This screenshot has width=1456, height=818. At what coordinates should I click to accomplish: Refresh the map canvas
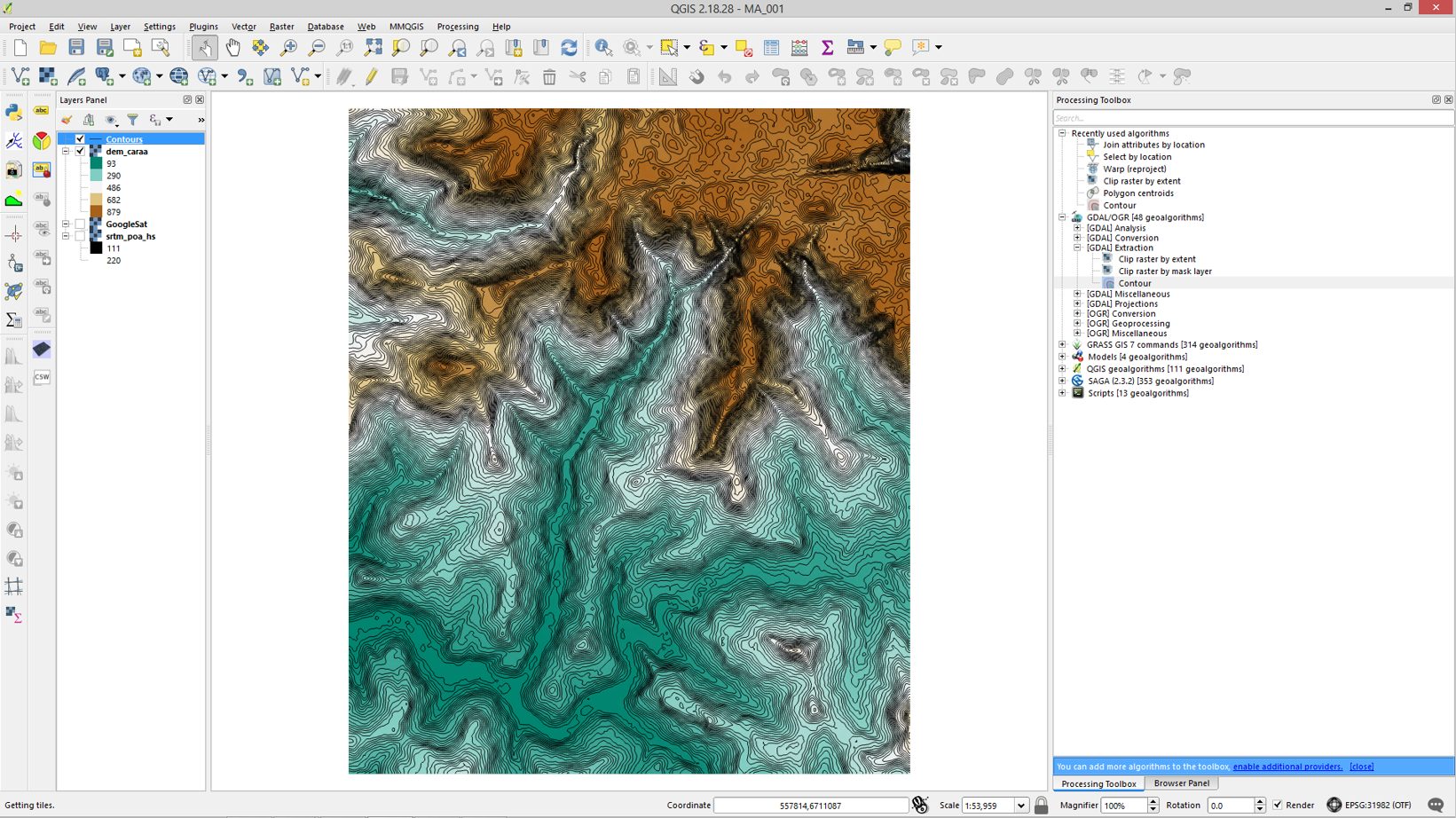569,48
